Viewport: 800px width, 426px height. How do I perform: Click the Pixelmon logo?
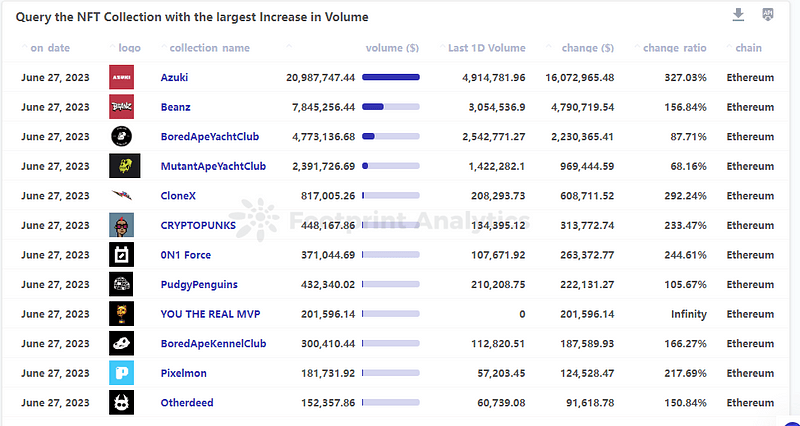pos(121,373)
